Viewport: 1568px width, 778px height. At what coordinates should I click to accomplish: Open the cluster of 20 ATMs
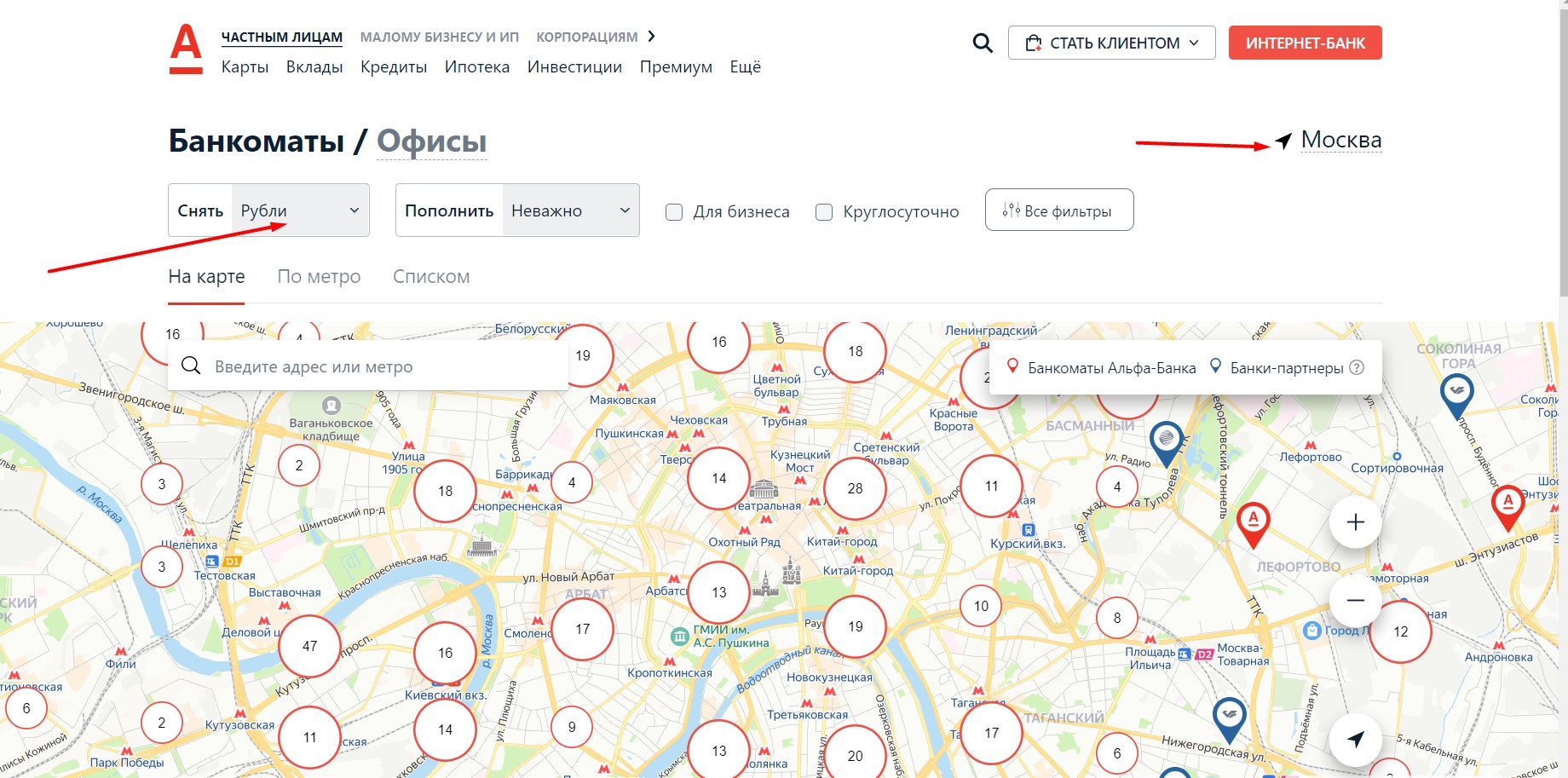coord(855,755)
